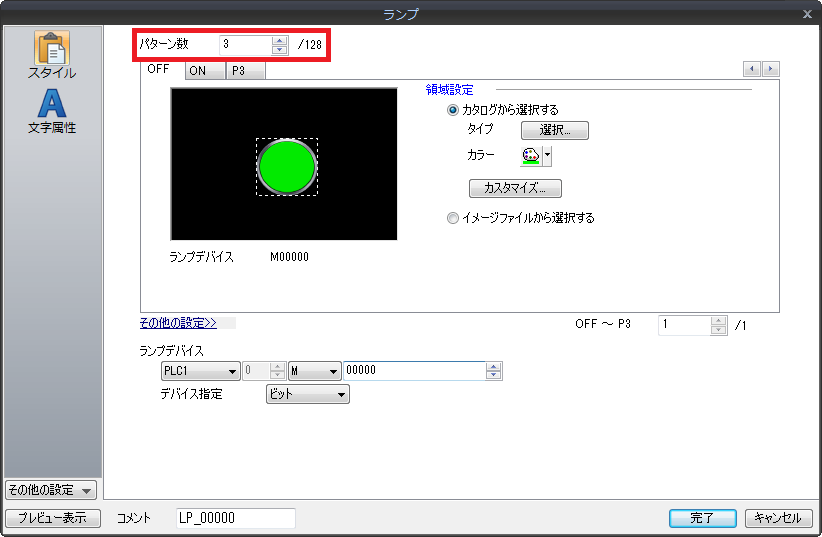Click the 完了 button
Screen dimensions: 822x537
pyautogui.click(x=702, y=518)
